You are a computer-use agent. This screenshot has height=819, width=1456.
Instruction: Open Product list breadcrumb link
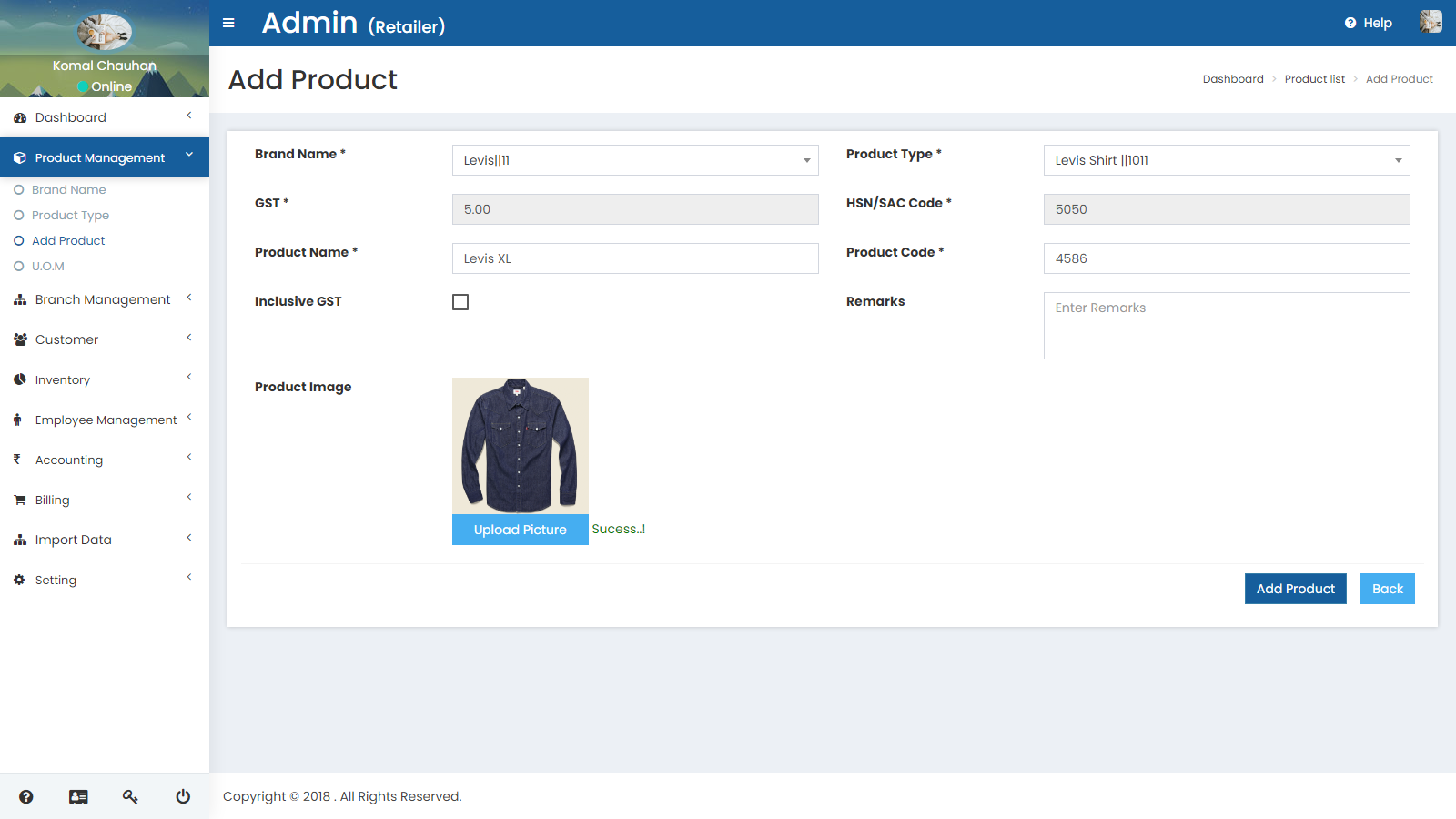tap(1315, 79)
